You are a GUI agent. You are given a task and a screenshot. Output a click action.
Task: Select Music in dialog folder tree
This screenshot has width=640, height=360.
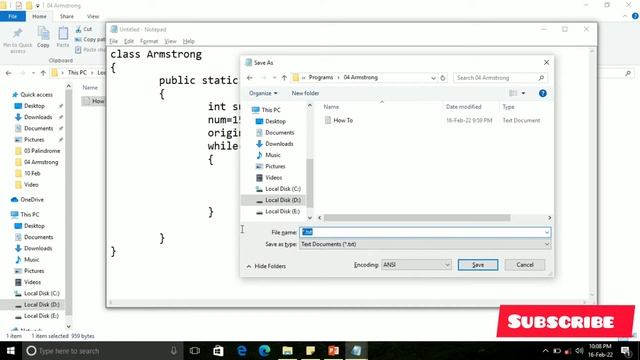tap(273, 155)
